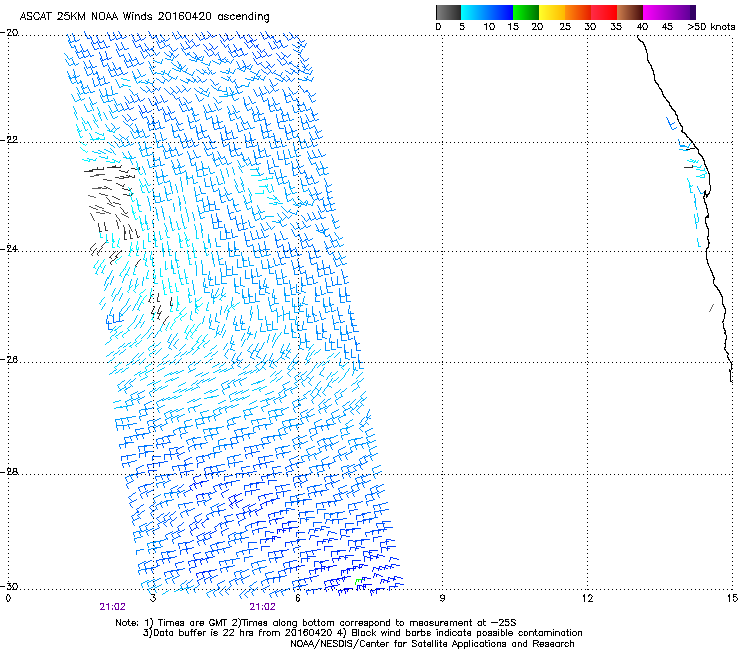Screen dimensions: 740x650
Task: Click the 6 longitude axis label
Action: point(298,599)
